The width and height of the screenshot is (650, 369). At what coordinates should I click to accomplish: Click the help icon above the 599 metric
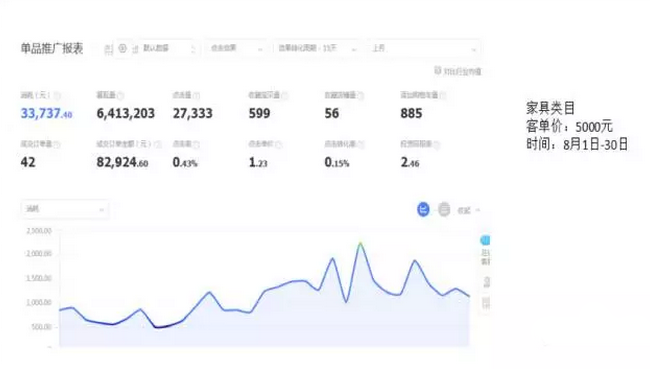pyautogui.click(x=284, y=95)
